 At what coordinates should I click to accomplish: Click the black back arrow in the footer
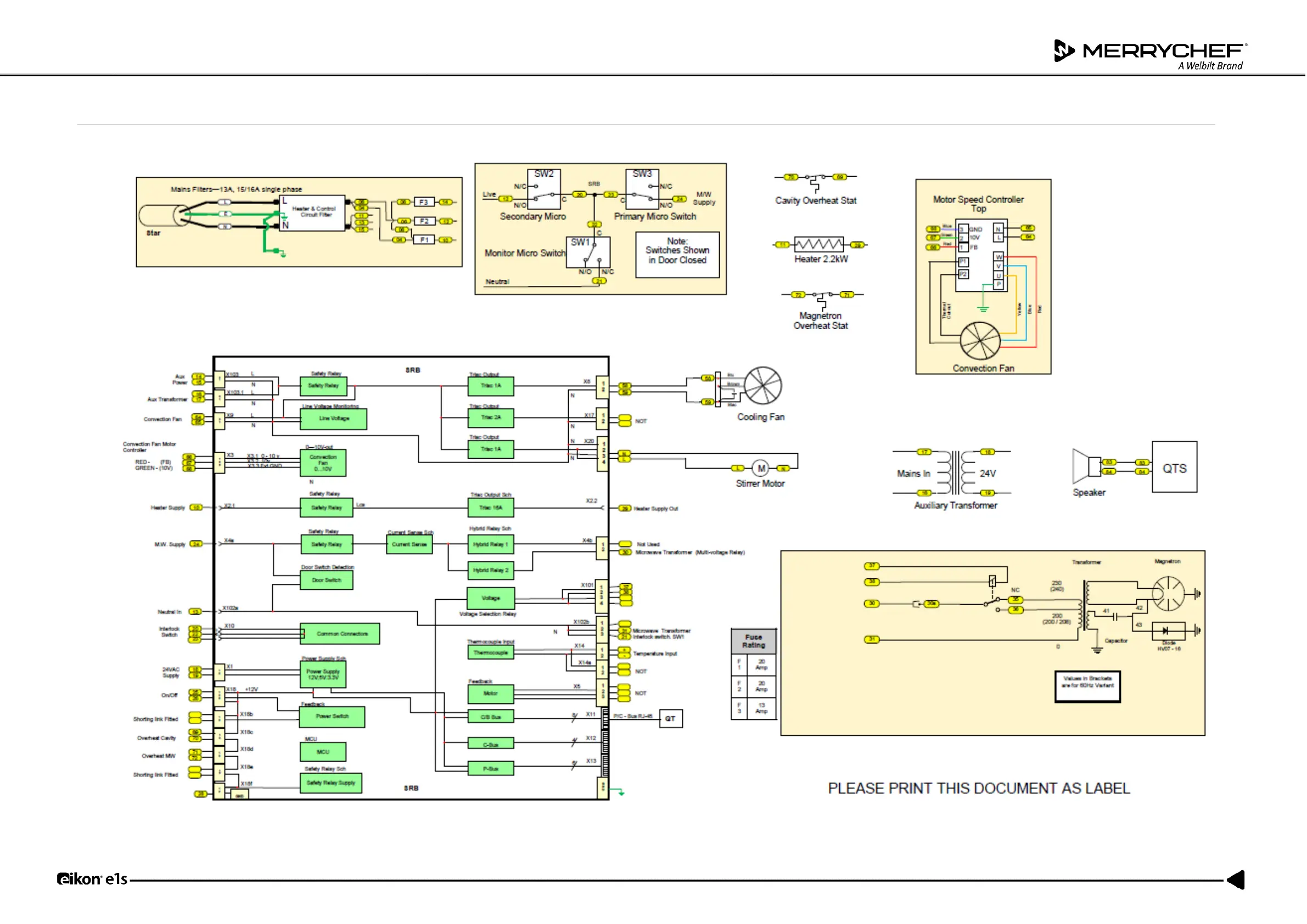[x=1237, y=881]
